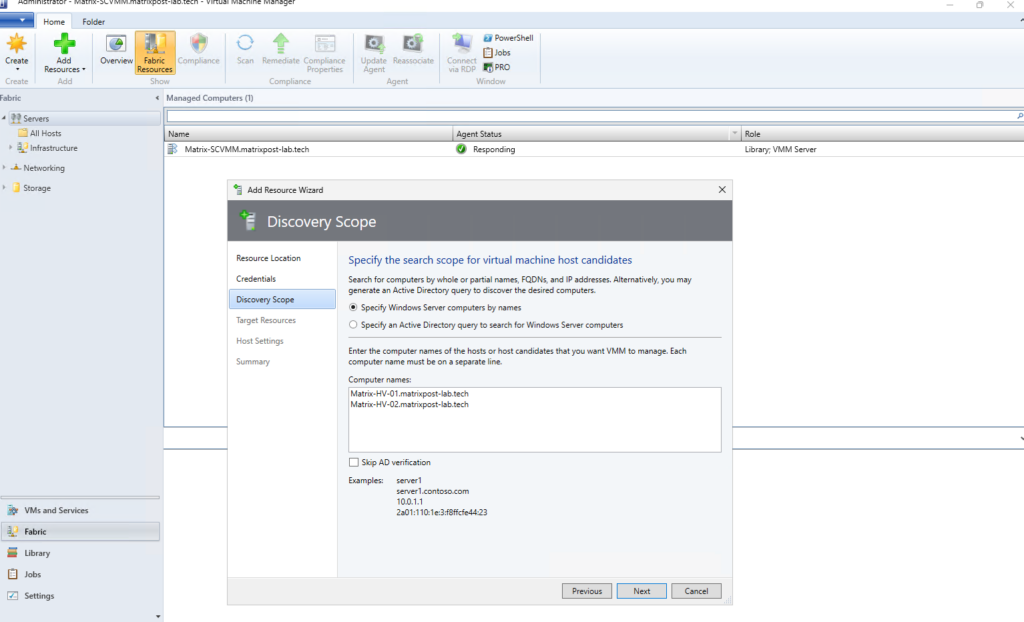Image resolution: width=1024 pixels, height=622 pixels.
Task: Cancel the Add Resource Wizard
Action: click(696, 591)
